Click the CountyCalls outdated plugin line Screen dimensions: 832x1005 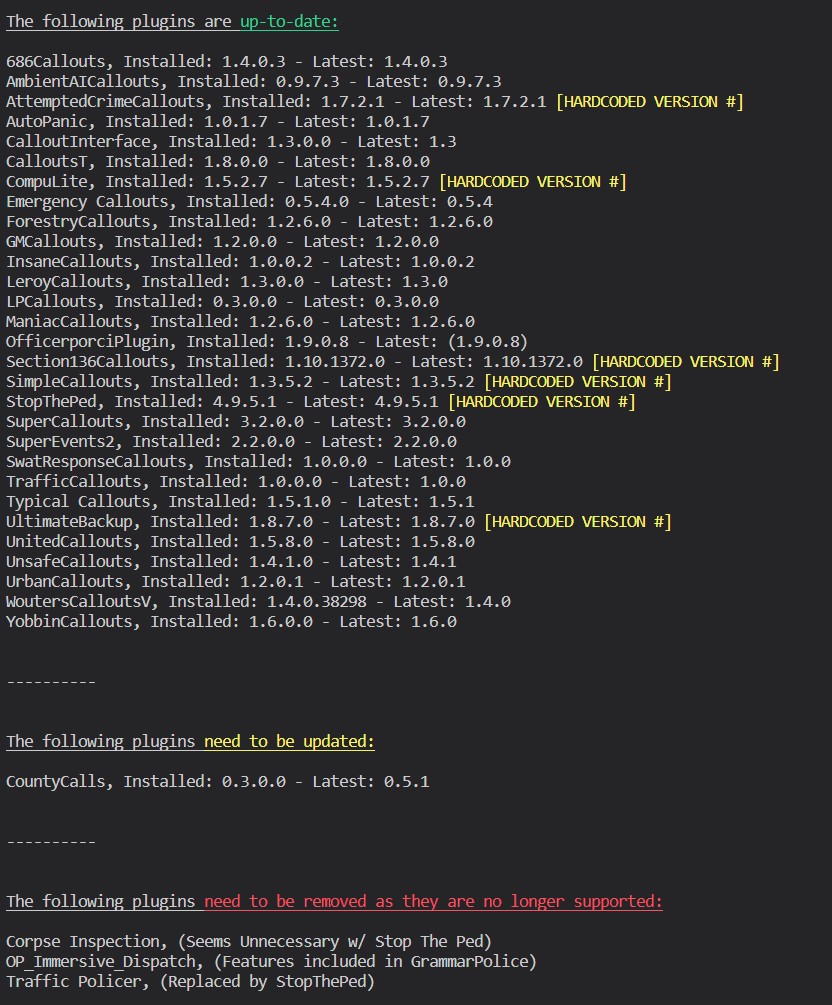point(217,781)
